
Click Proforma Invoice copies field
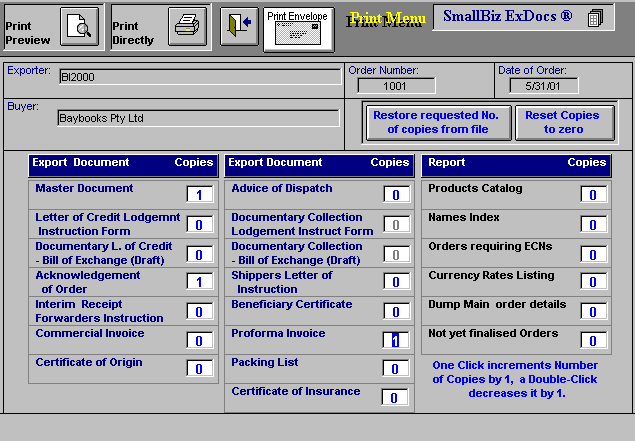pos(395,340)
